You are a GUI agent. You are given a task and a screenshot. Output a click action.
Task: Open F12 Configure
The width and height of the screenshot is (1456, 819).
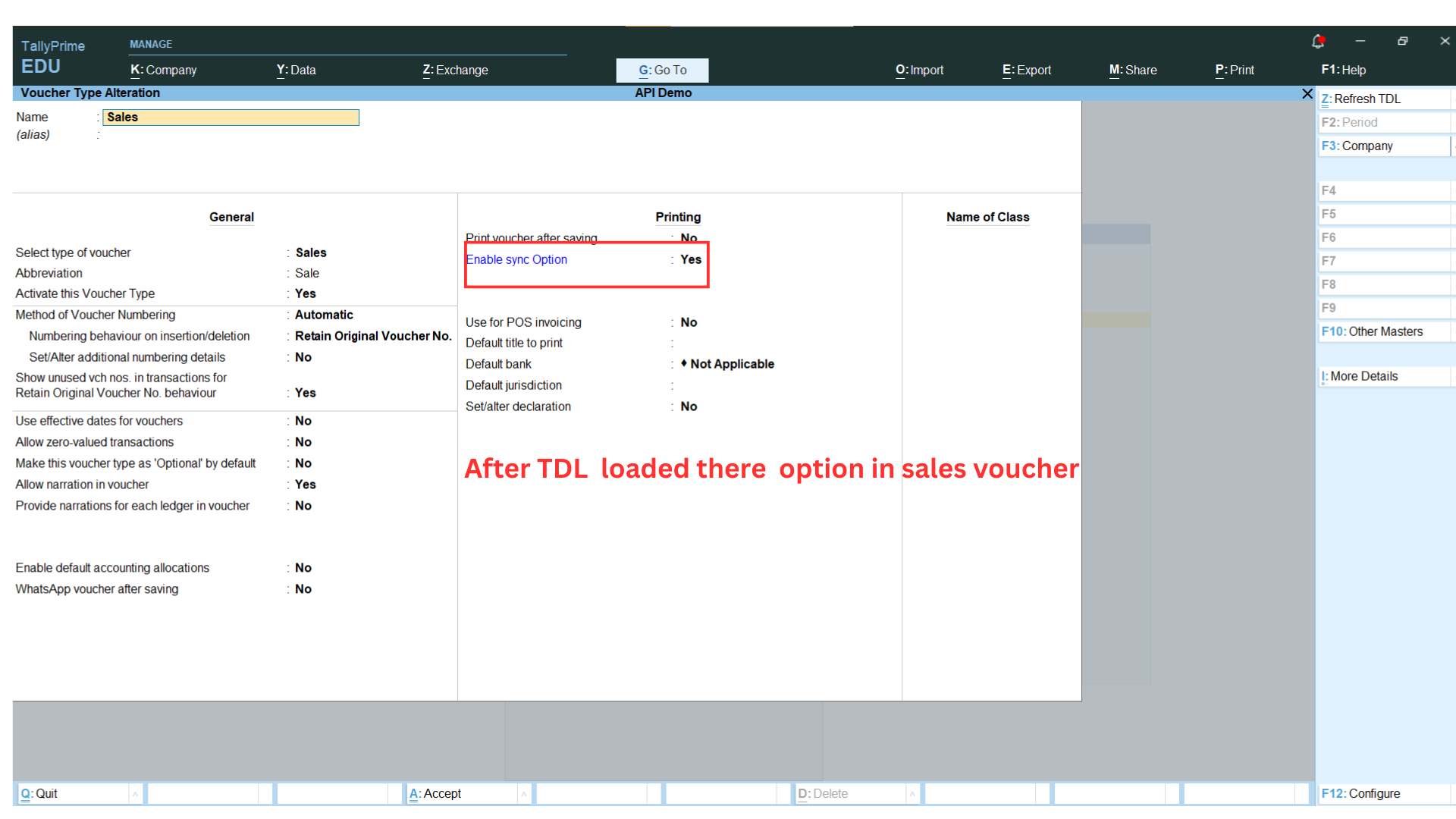pos(1361,793)
